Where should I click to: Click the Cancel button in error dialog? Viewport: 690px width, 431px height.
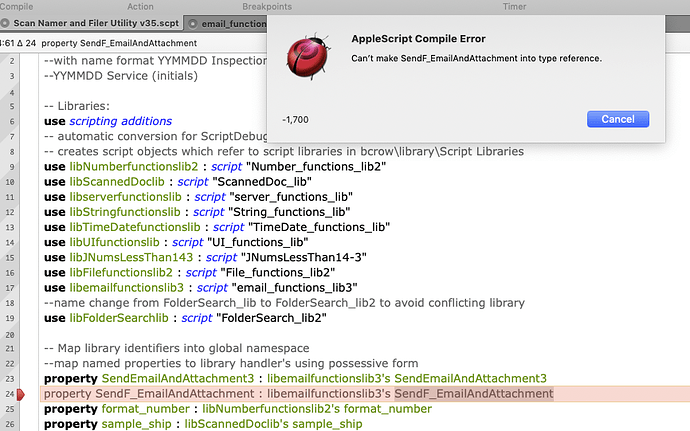pyautogui.click(x=617, y=119)
